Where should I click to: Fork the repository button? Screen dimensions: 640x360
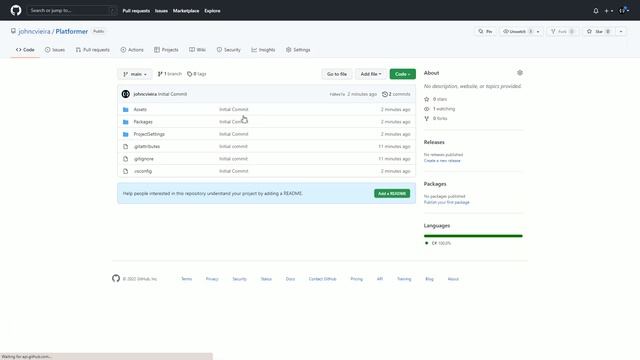562,31
